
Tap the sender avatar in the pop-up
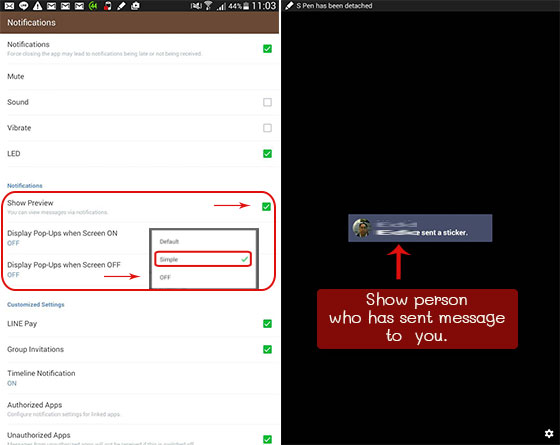(362, 228)
